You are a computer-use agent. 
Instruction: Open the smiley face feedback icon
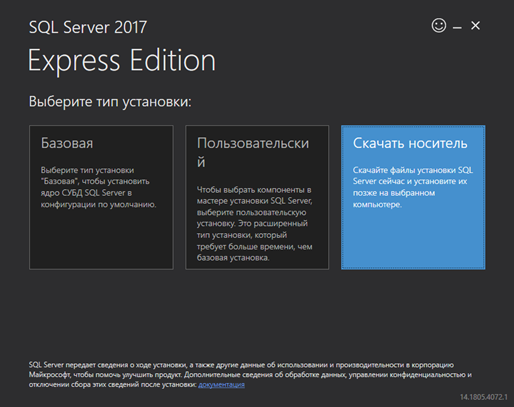tap(439, 25)
